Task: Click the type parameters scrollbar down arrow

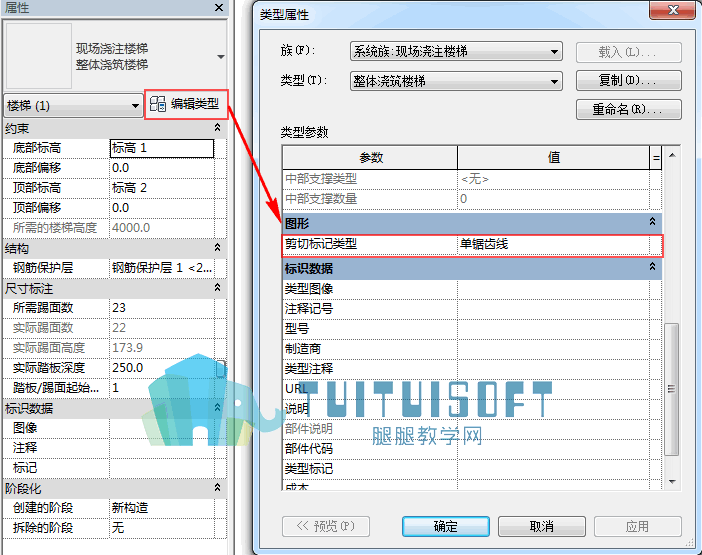Action: coord(672,482)
